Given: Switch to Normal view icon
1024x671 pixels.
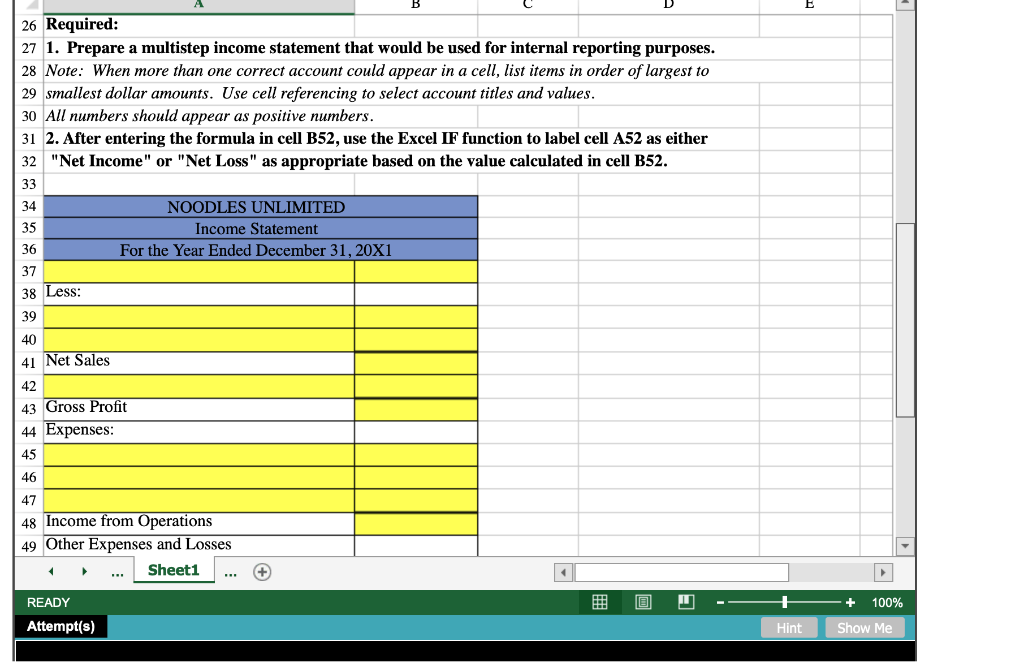Looking at the screenshot, I should pos(598,602).
